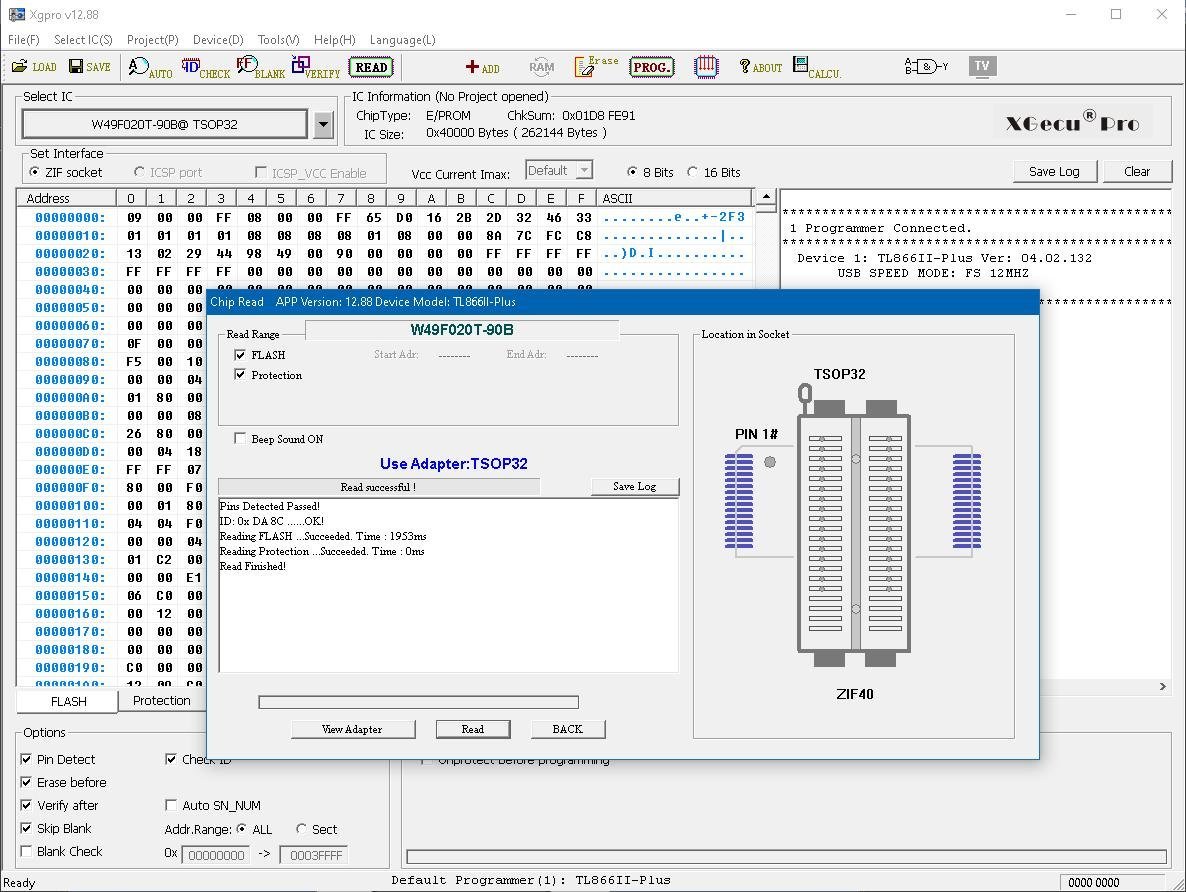The image size is (1186, 892).
Task: Open the Project(P) menu
Action: click(153, 39)
